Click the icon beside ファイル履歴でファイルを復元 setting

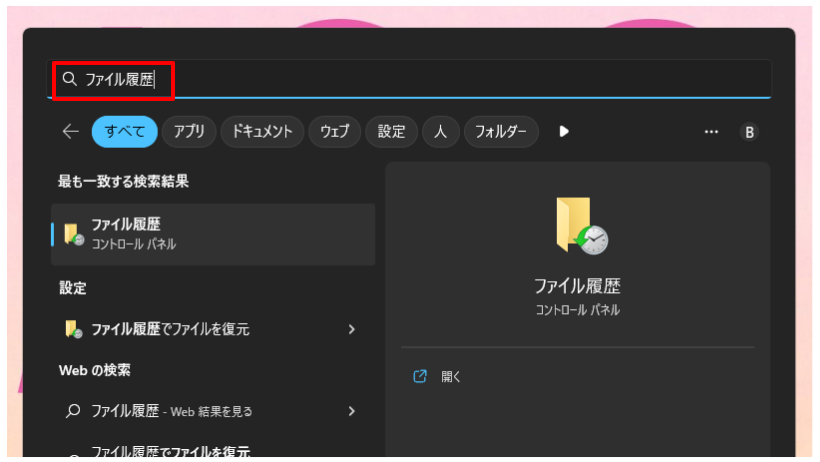73,329
